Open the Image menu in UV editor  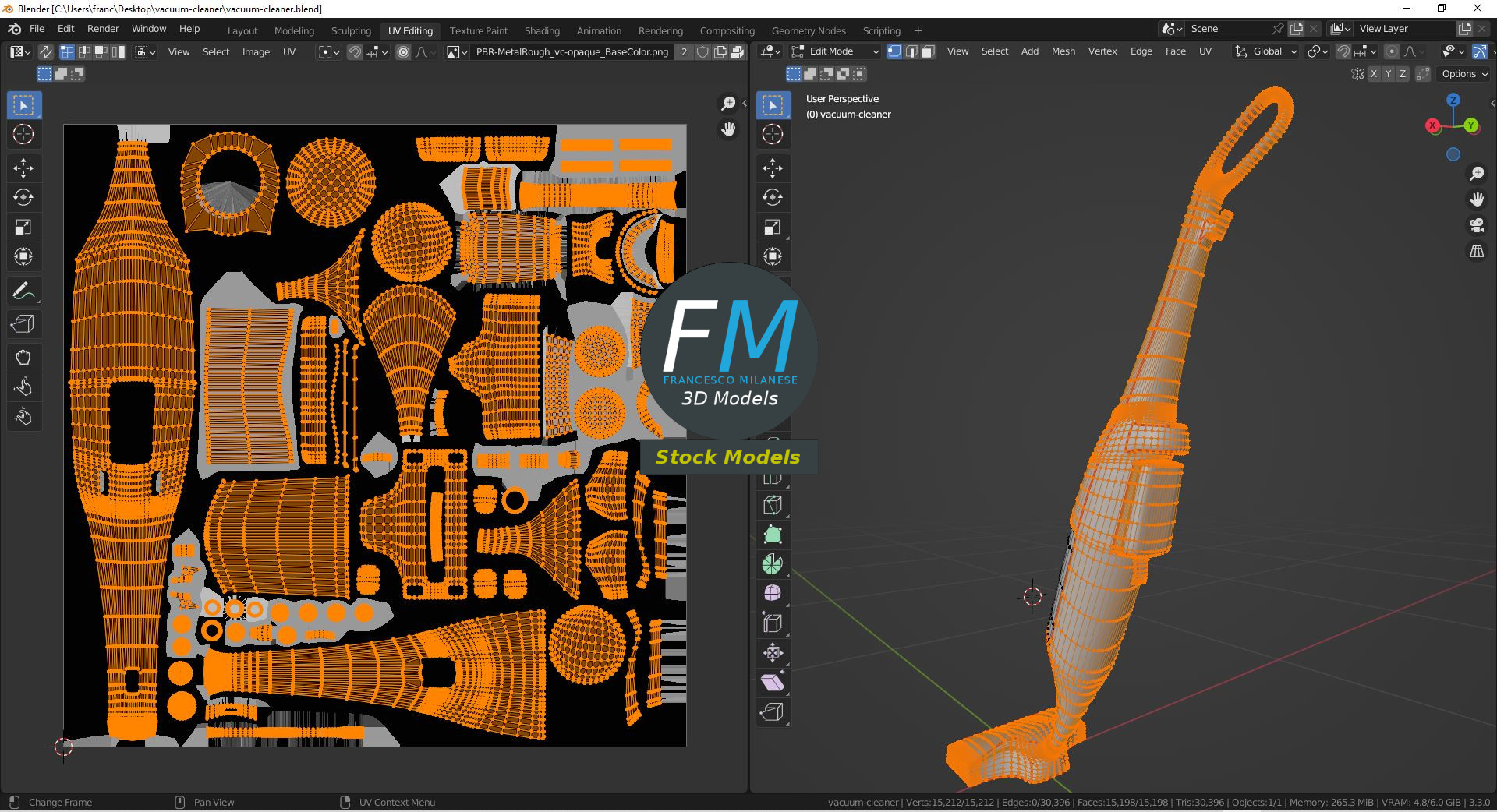(x=256, y=52)
